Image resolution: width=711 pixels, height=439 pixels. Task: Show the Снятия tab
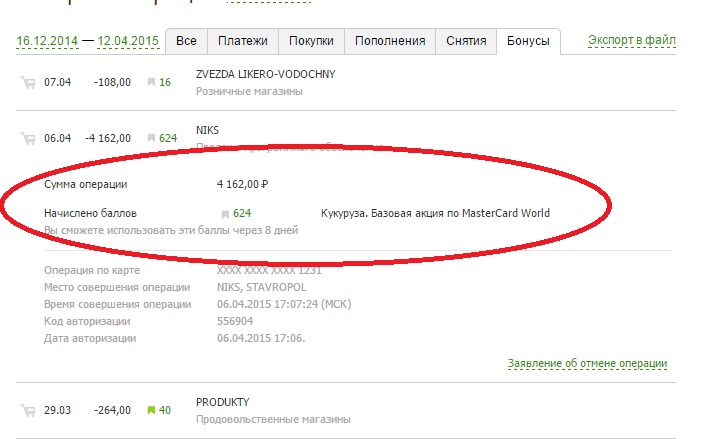[x=467, y=41]
